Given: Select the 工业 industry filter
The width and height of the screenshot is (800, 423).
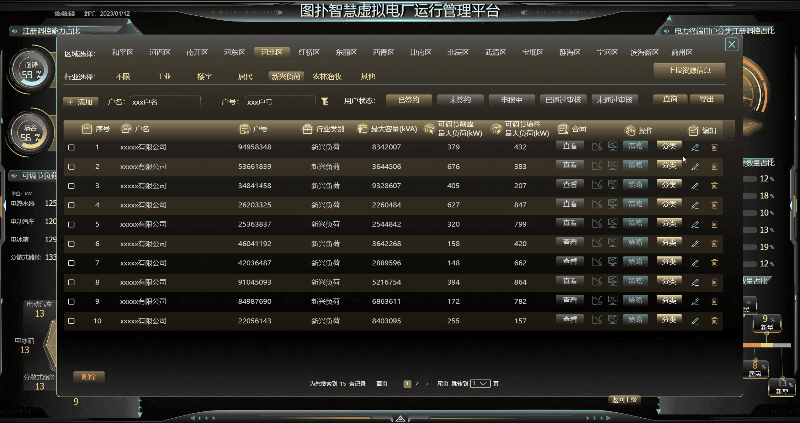Looking at the screenshot, I should pyautogui.click(x=164, y=77).
